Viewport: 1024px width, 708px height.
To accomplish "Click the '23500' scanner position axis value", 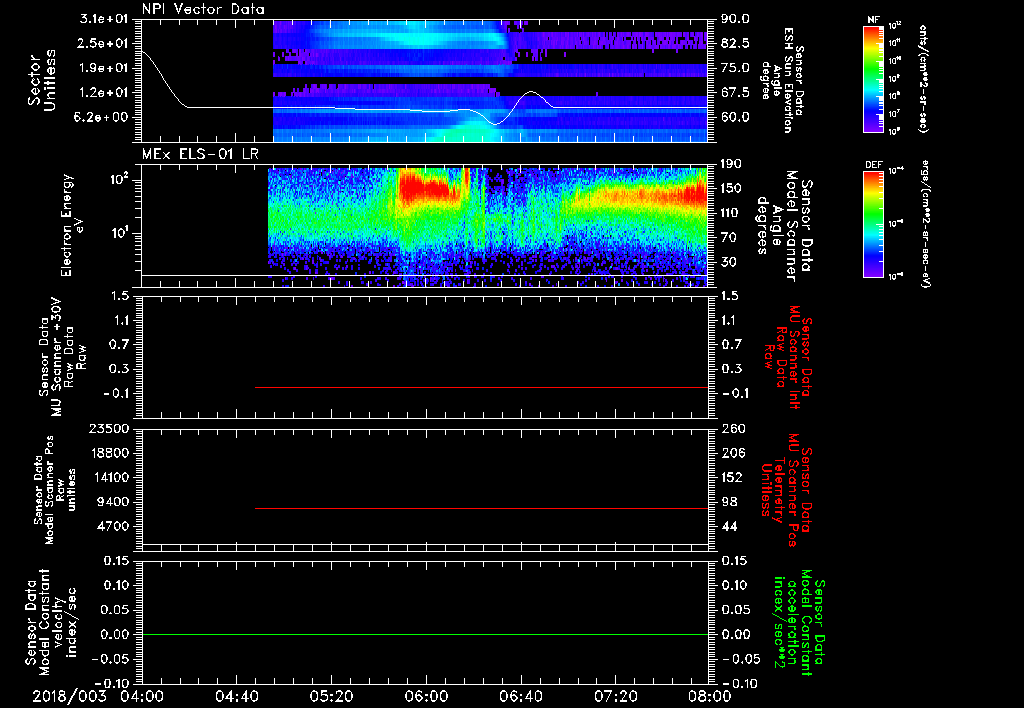I will tap(110, 428).
